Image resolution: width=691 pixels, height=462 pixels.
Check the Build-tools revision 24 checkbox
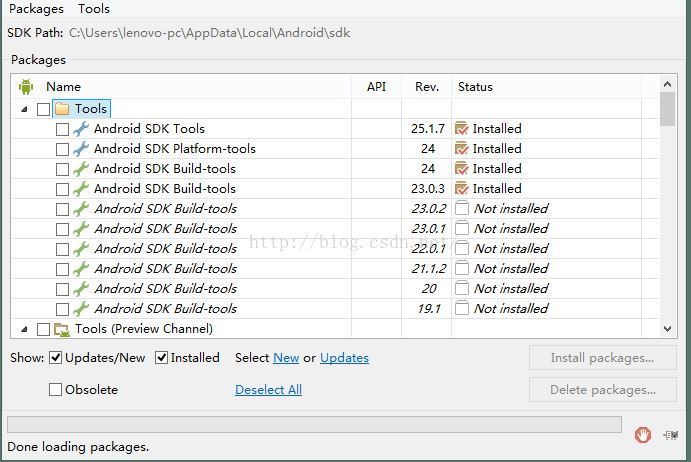click(62, 169)
